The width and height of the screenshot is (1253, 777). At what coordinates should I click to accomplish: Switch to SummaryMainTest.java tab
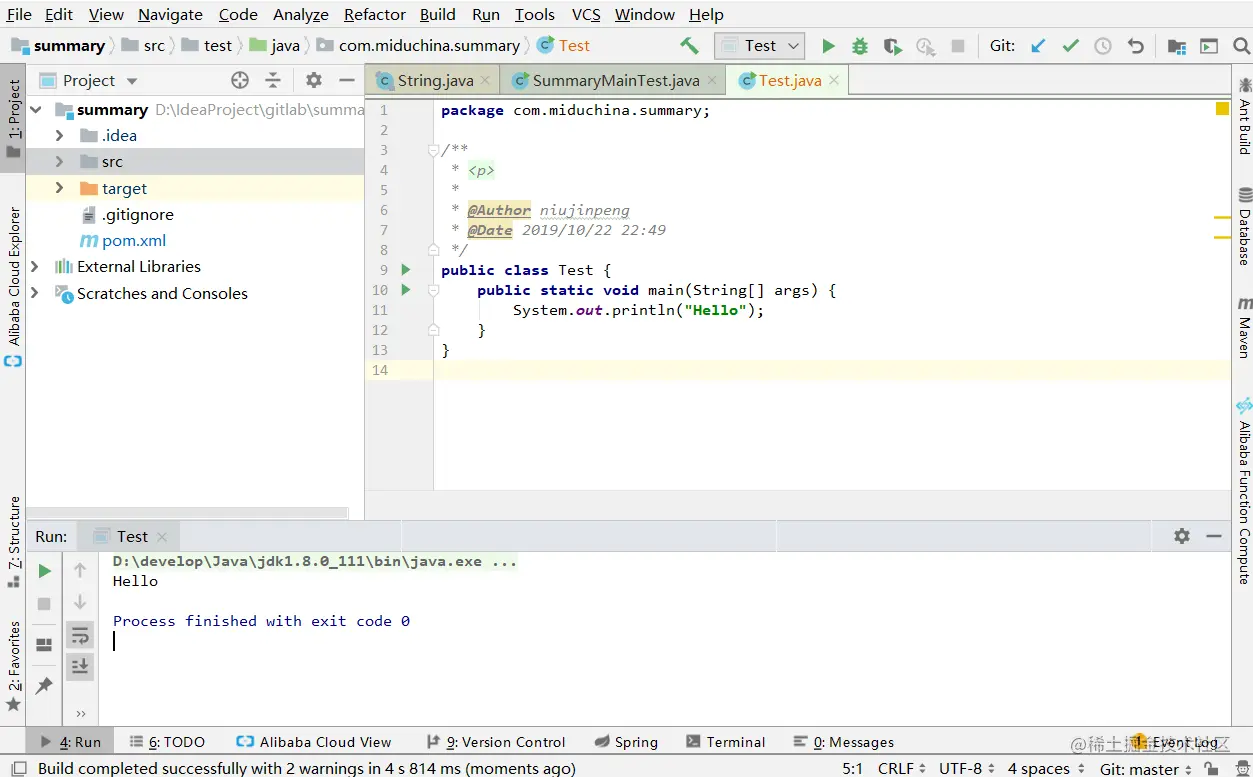(x=615, y=81)
